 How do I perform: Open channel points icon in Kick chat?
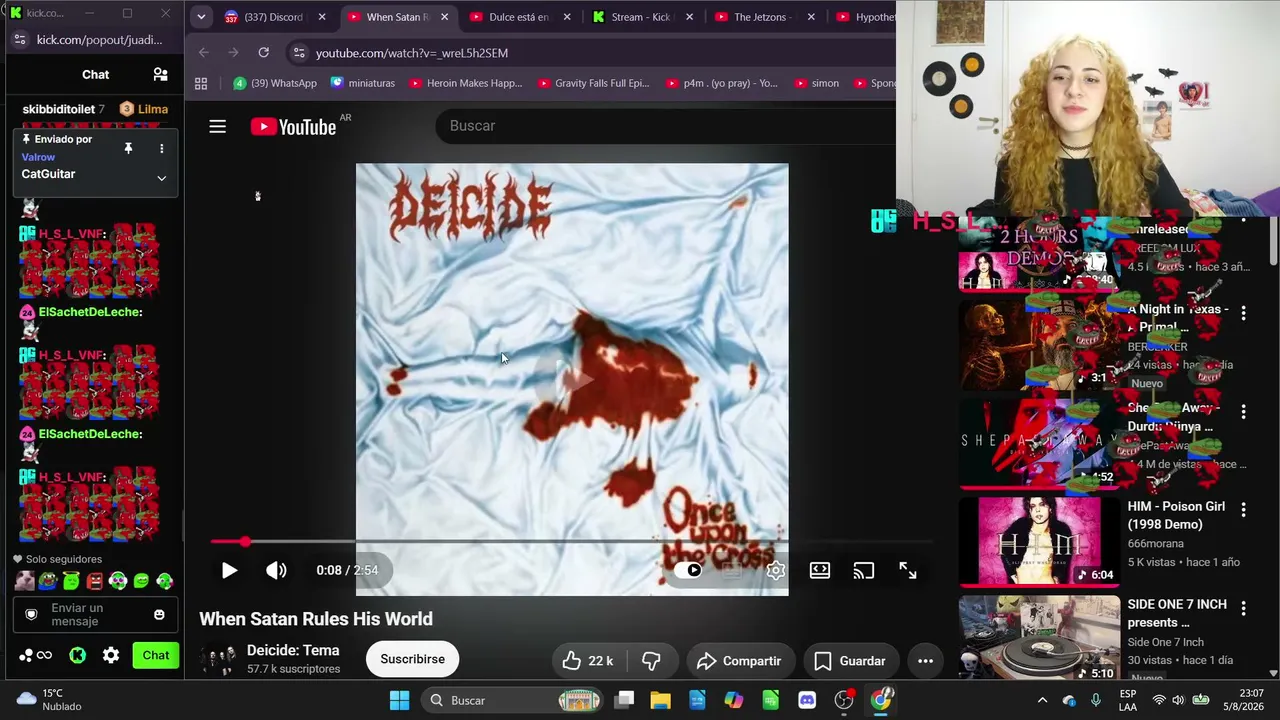(x=36, y=655)
